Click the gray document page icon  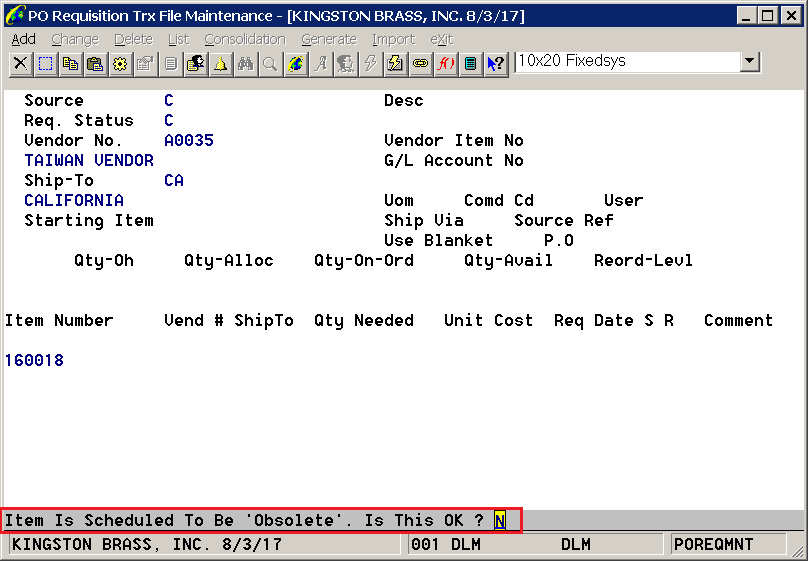171,64
